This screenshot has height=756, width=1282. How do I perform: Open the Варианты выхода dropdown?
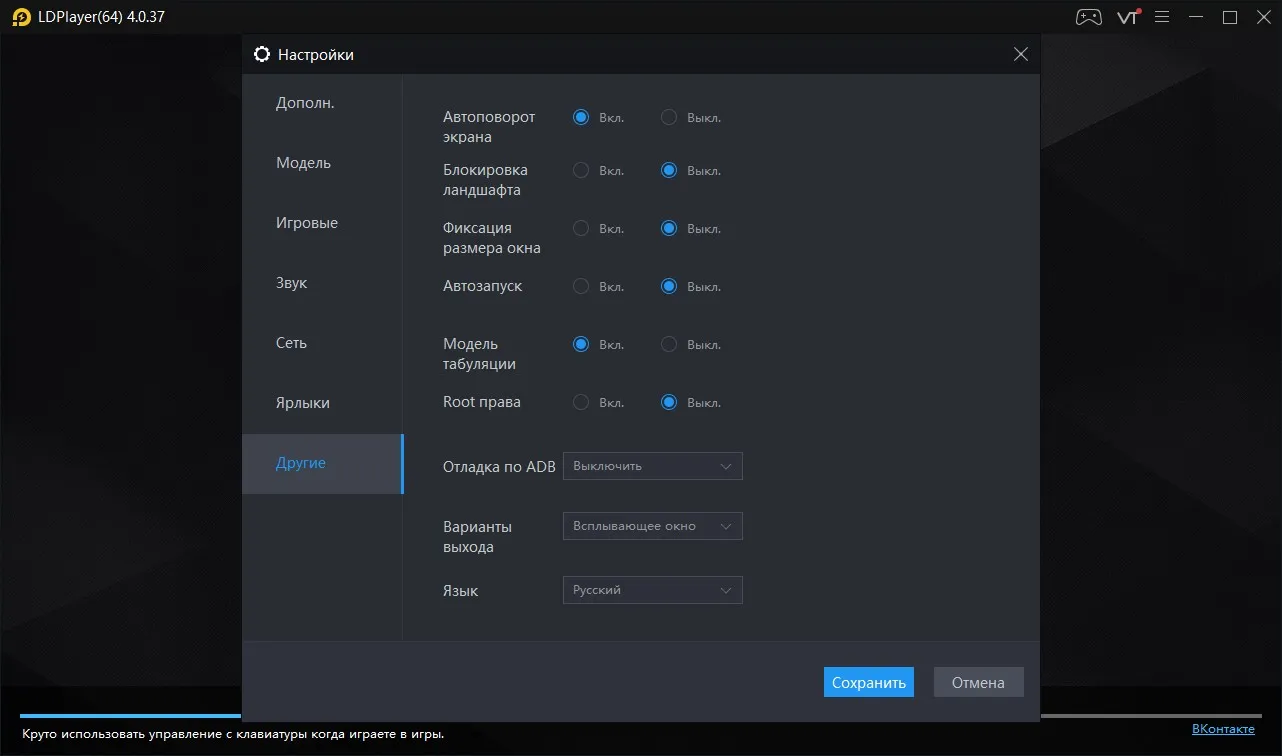tap(653, 526)
